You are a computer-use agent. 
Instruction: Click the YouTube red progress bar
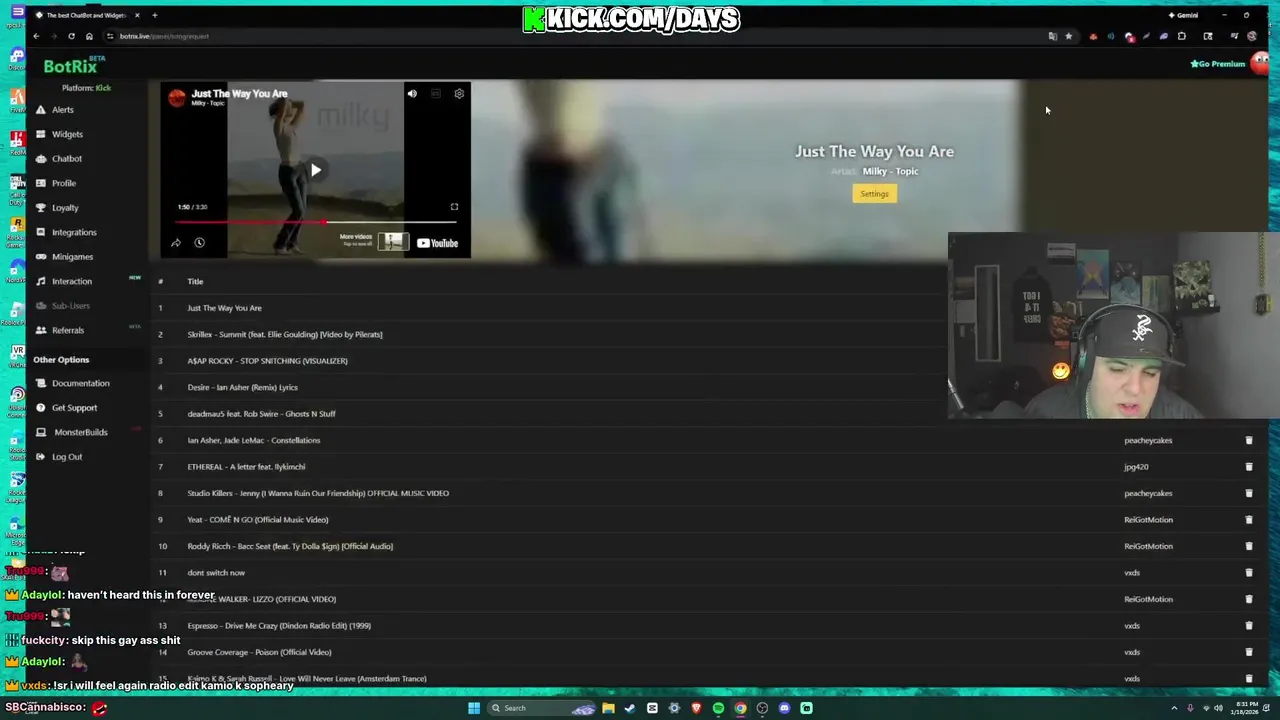(x=316, y=222)
